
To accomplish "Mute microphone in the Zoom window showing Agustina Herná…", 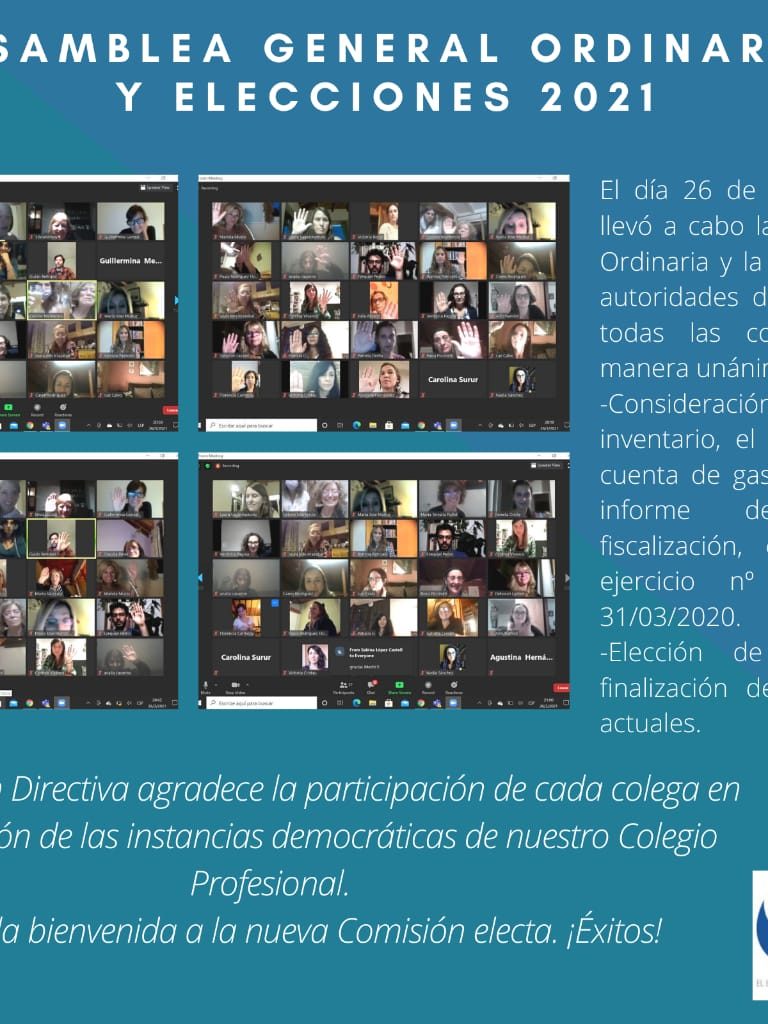I will (x=206, y=687).
